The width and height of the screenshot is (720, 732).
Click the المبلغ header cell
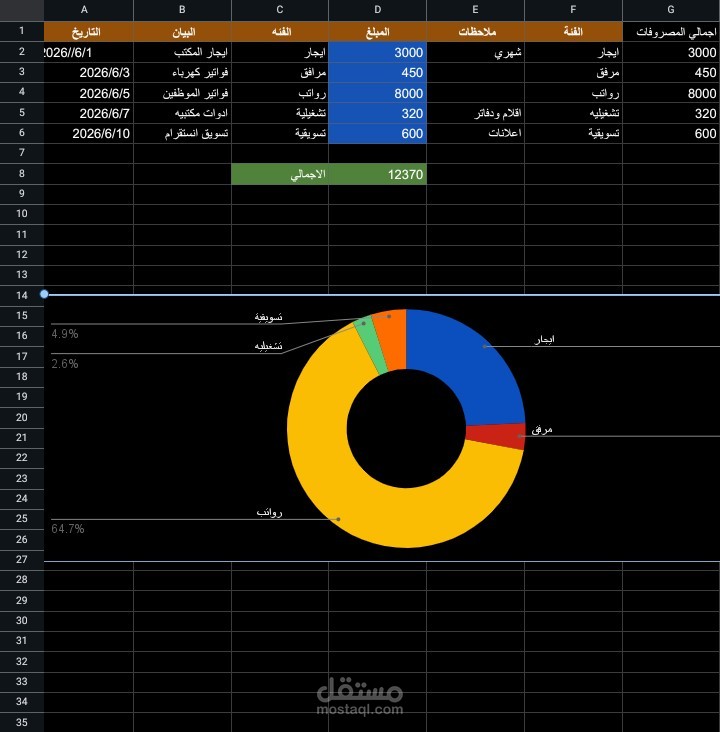coord(377,32)
